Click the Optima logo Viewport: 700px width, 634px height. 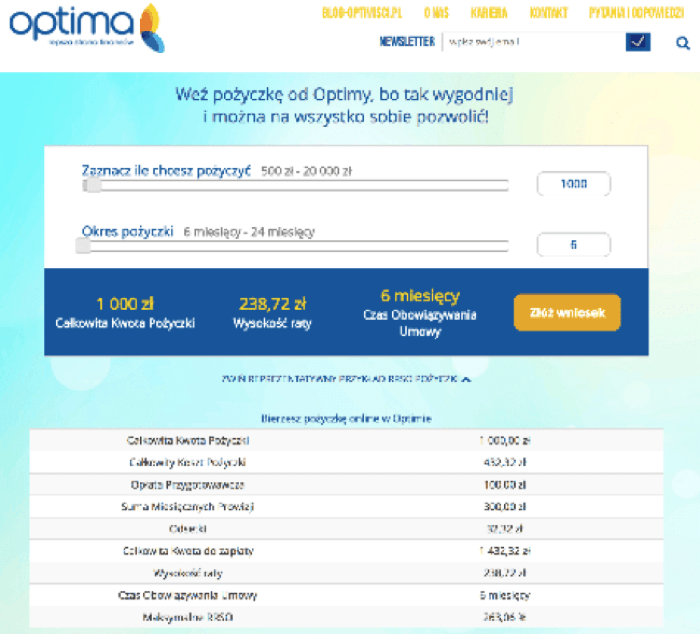click(87, 28)
